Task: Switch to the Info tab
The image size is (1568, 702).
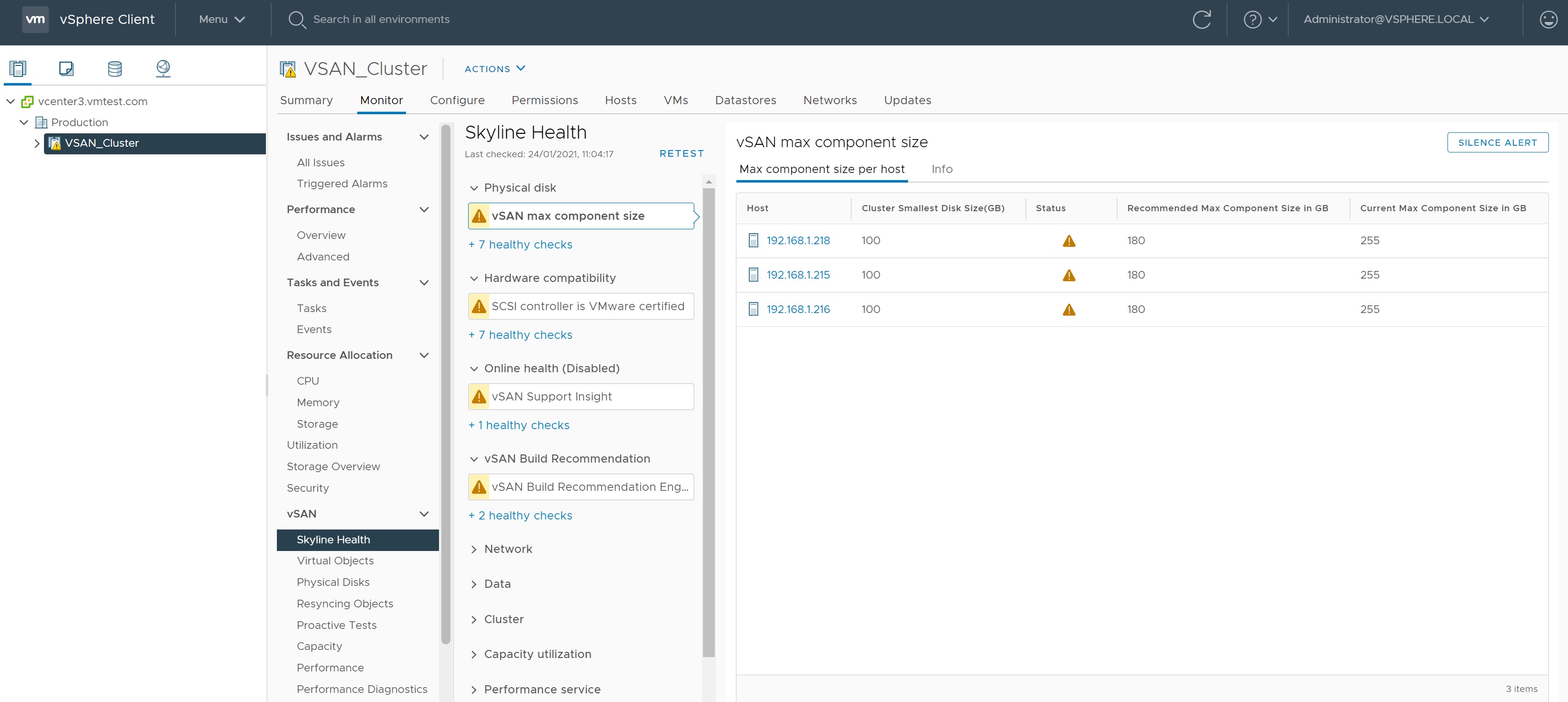Action: 942,169
